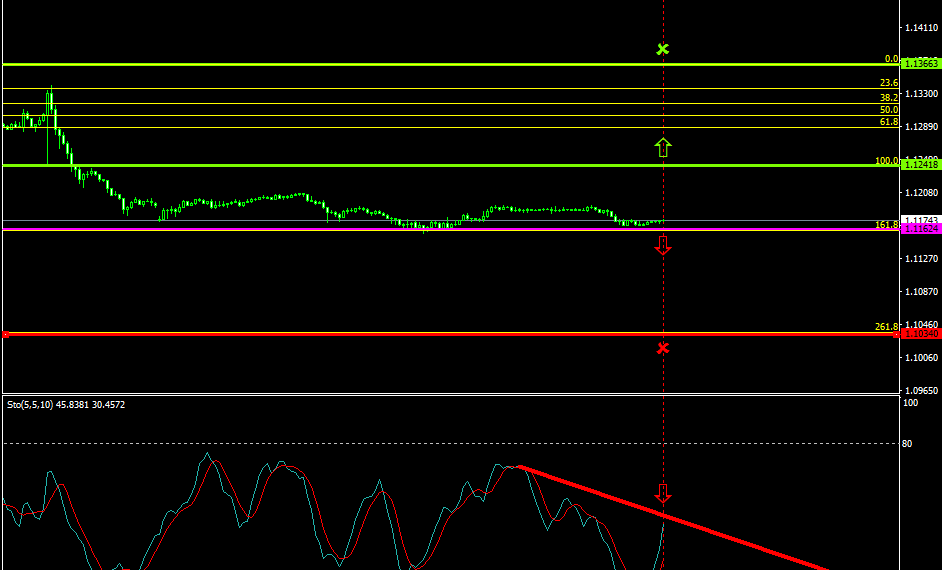Select the green up arrow signal
This screenshot has height=570, width=942.
coord(662,148)
